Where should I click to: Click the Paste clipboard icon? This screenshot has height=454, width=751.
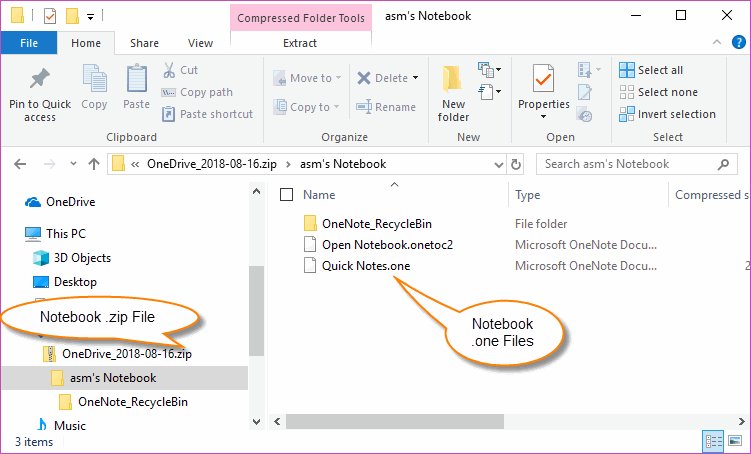[137, 78]
